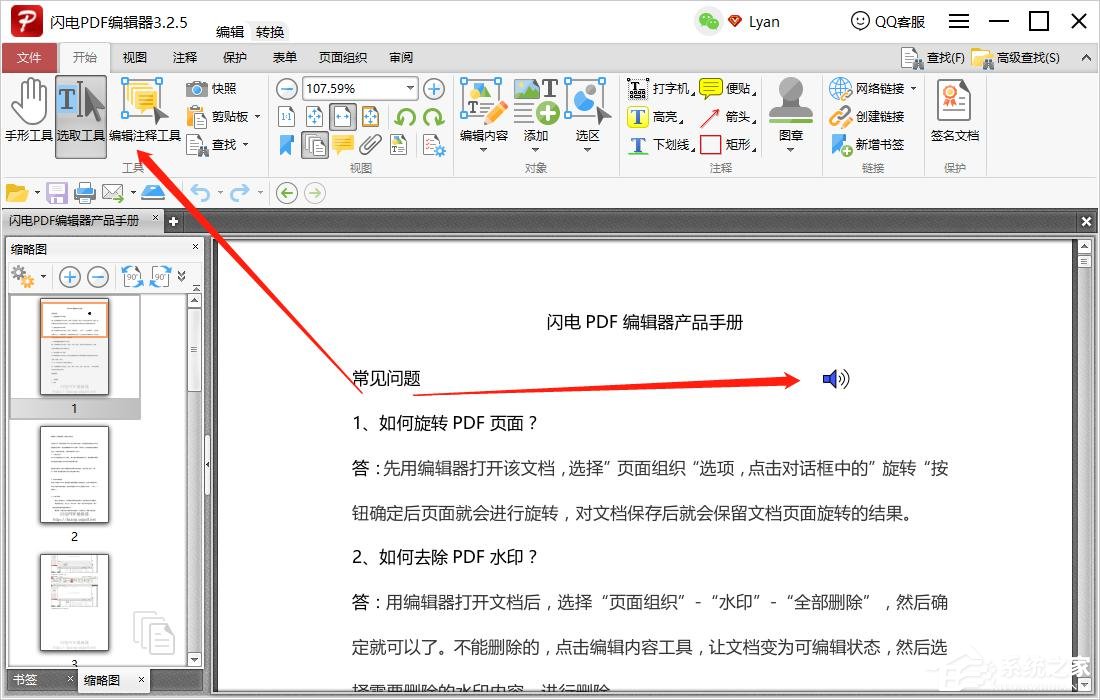Click the speaker sound annotation on the page
This screenshot has height=700, width=1100.
point(836,379)
